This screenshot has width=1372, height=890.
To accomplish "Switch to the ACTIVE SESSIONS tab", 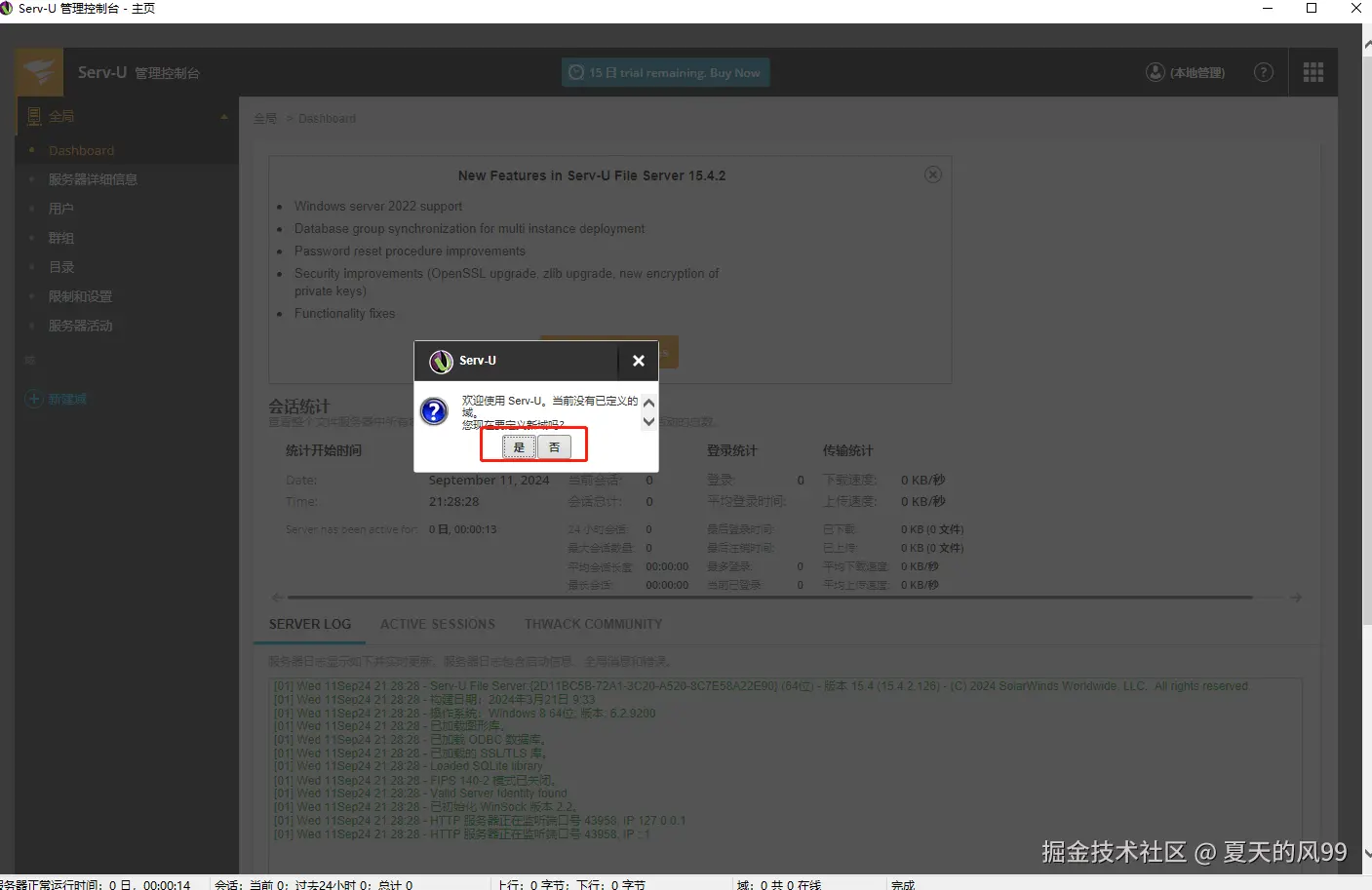I will point(438,624).
